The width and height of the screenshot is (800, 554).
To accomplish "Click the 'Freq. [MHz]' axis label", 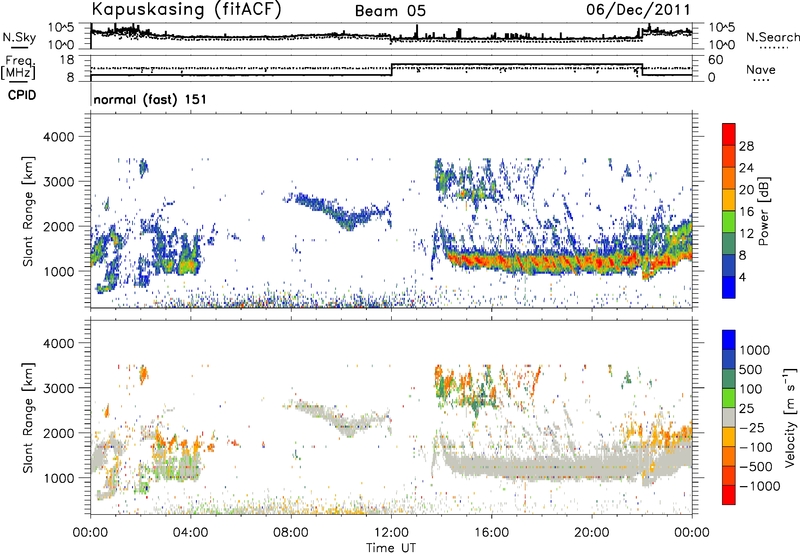I will point(18,68).
